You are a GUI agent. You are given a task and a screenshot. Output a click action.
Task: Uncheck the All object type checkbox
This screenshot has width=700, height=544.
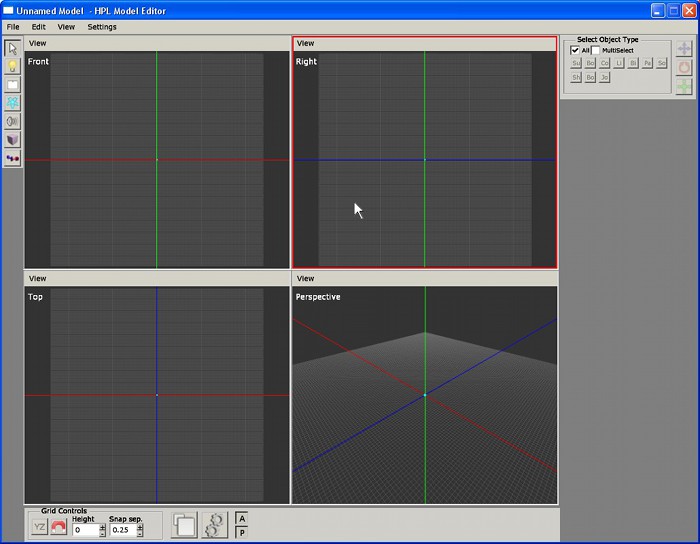coord(575,50)
